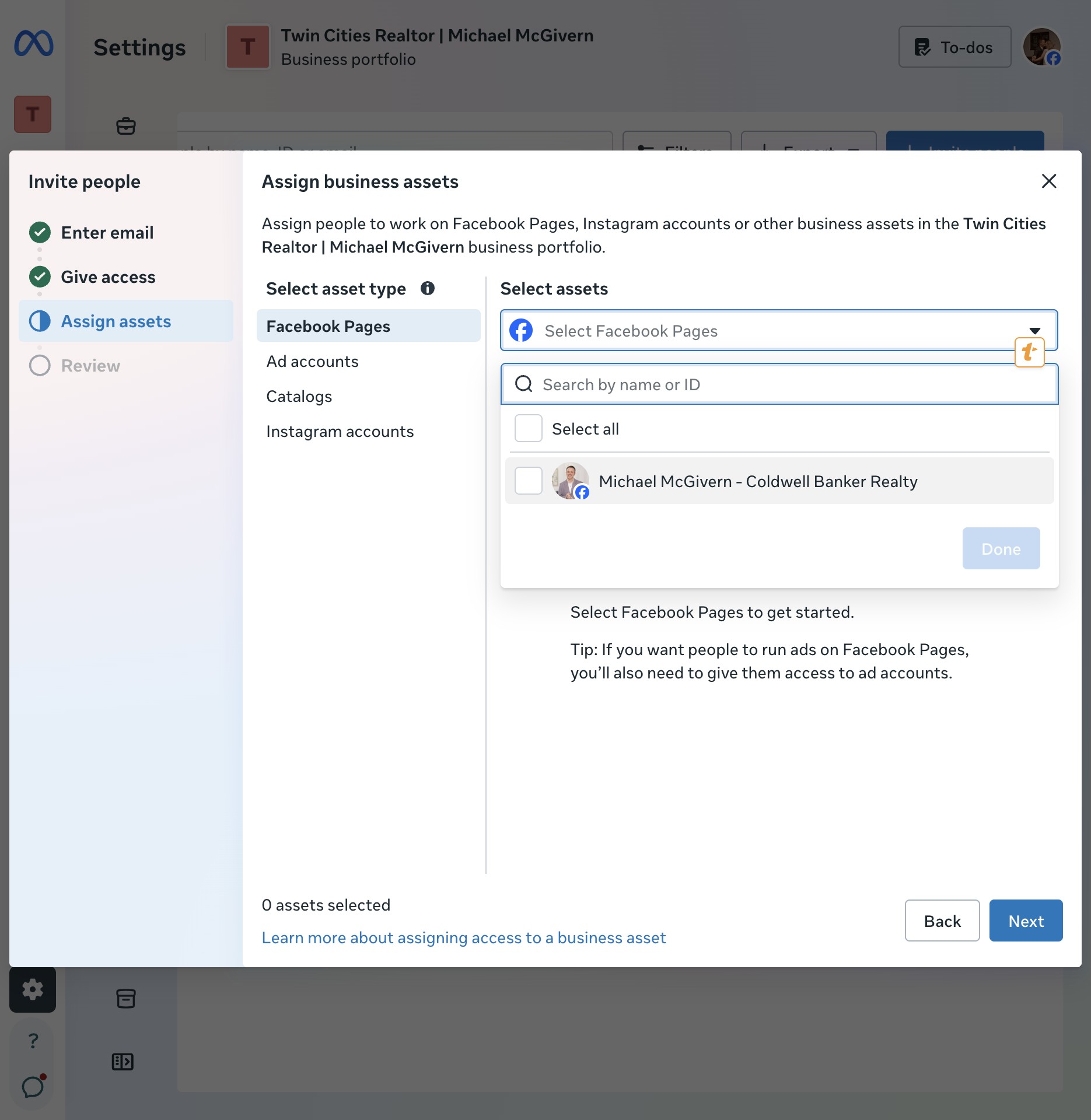The height and width of the screenshot is (1120, 1091).
Task: Click the Michael McGivern page thumbnail
Action: (x=571, y=481)
